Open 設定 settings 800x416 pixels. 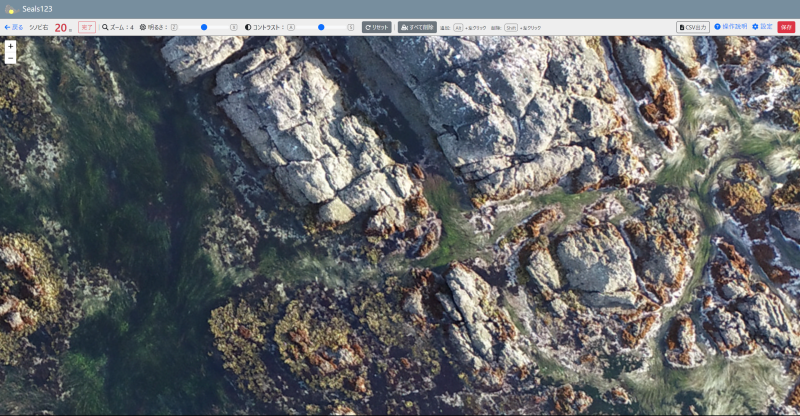click(x=762, y=27)
